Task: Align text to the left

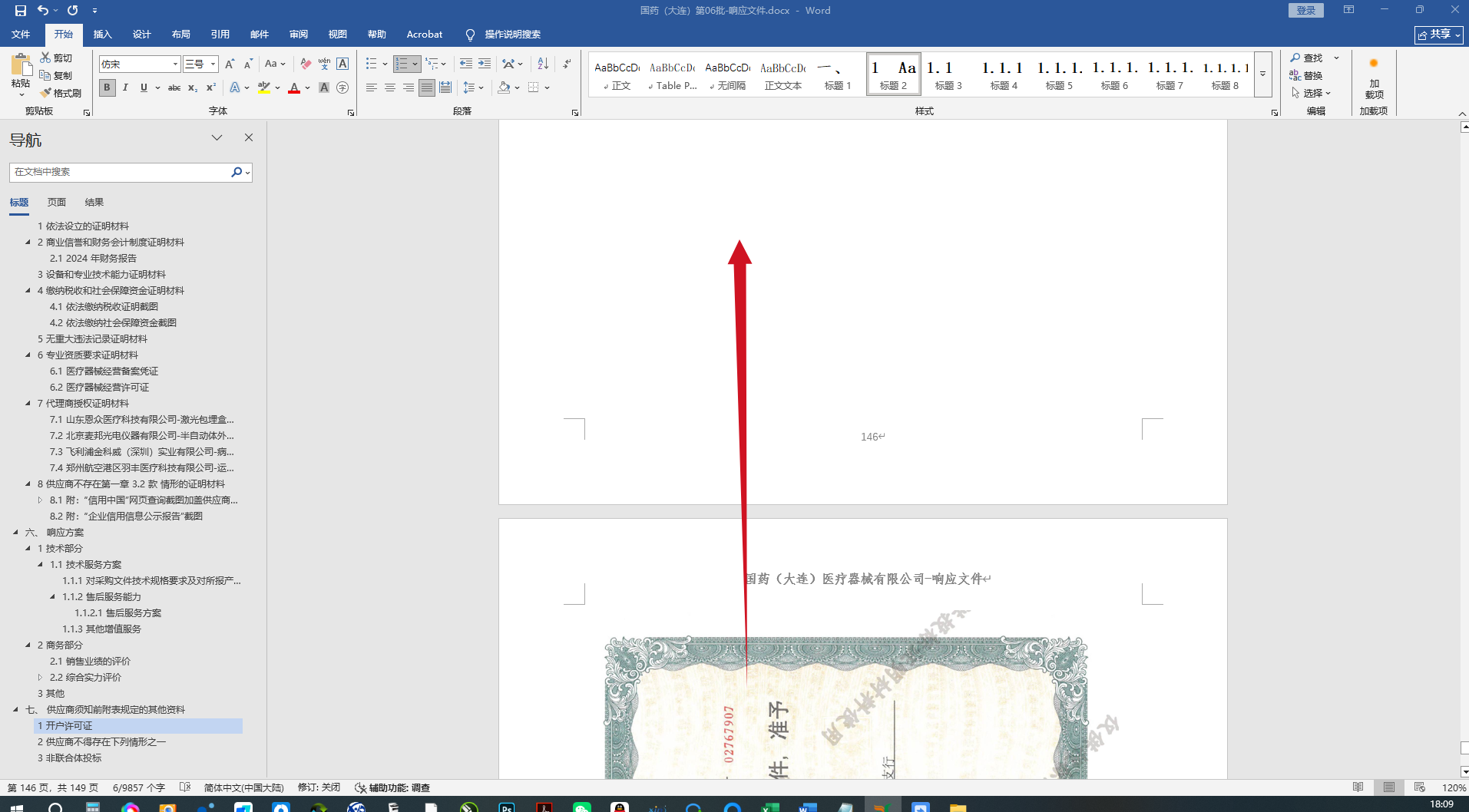Action: pyautogui.click(x=372, y=87)
